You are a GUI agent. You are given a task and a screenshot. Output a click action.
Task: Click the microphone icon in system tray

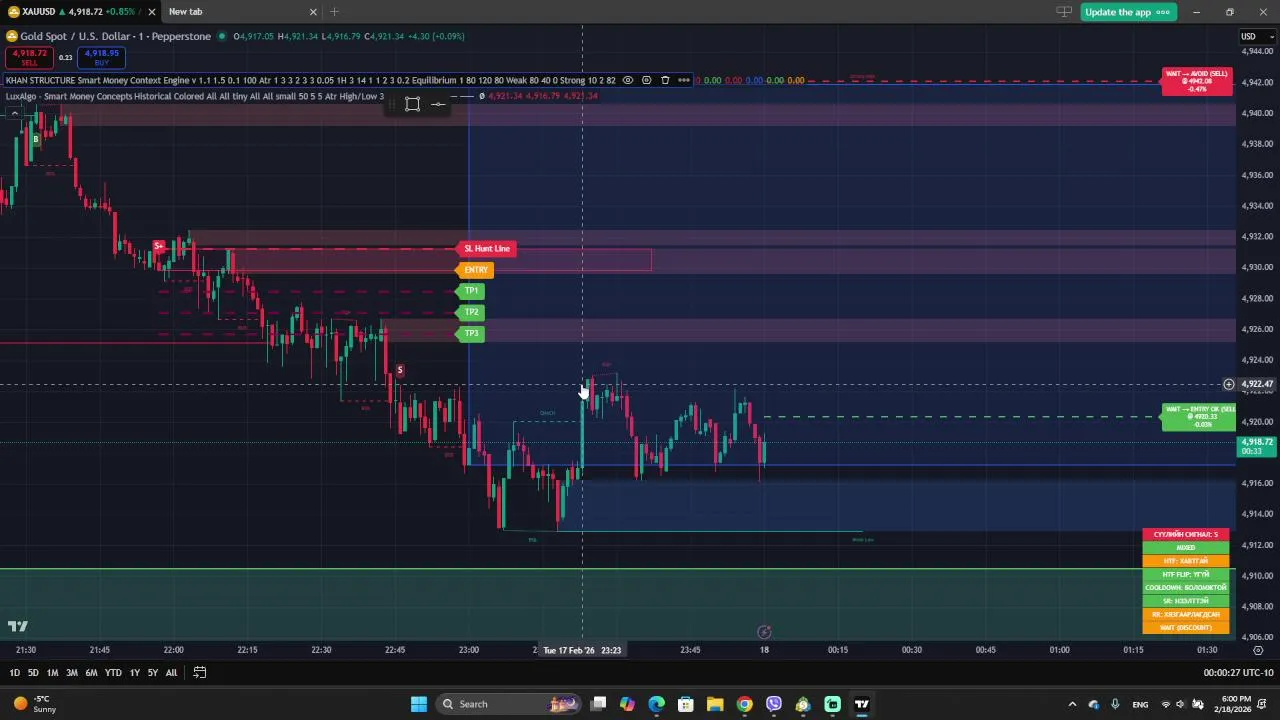[1115, 704]
